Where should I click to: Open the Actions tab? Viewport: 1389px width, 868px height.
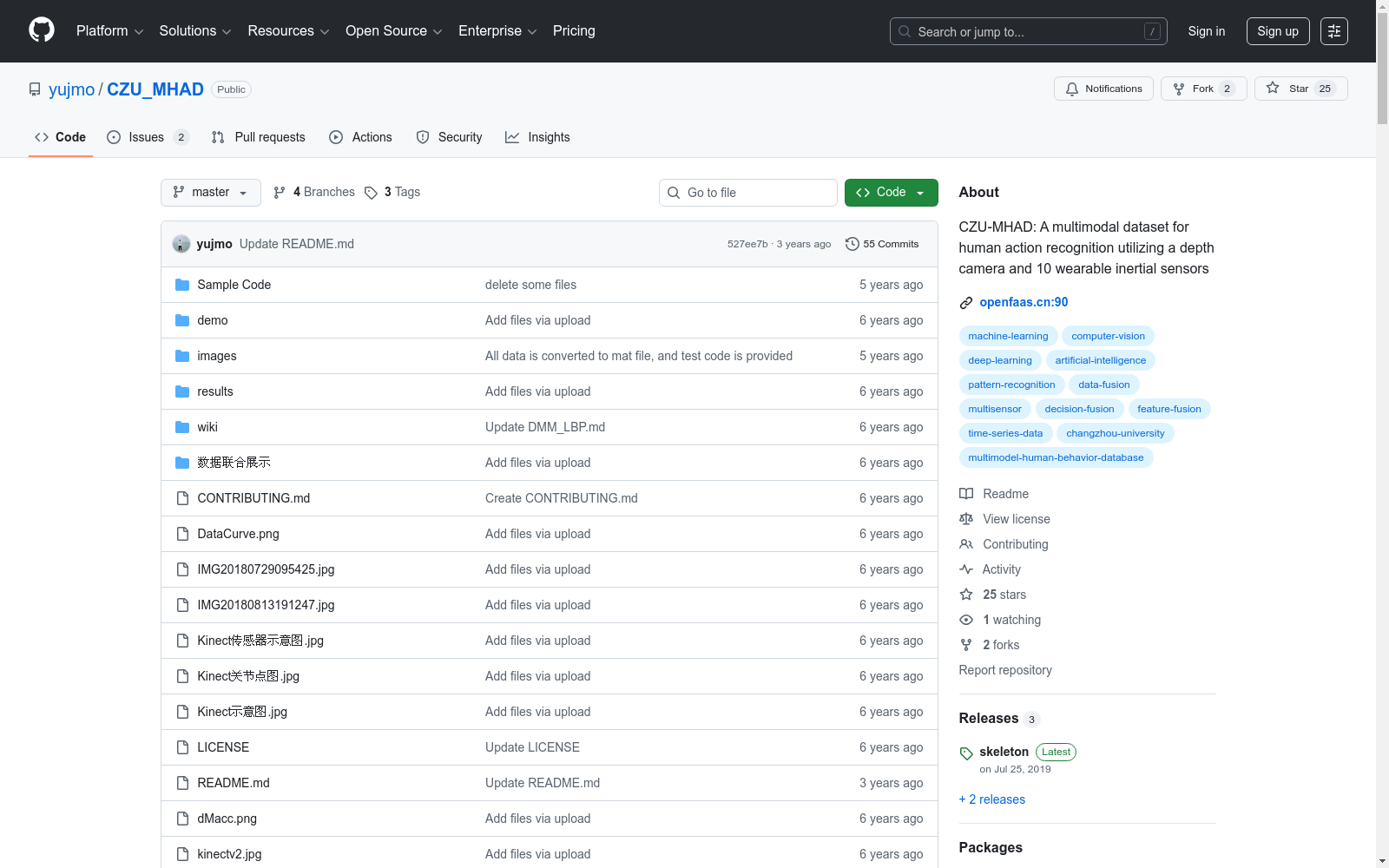coord(361,137)
